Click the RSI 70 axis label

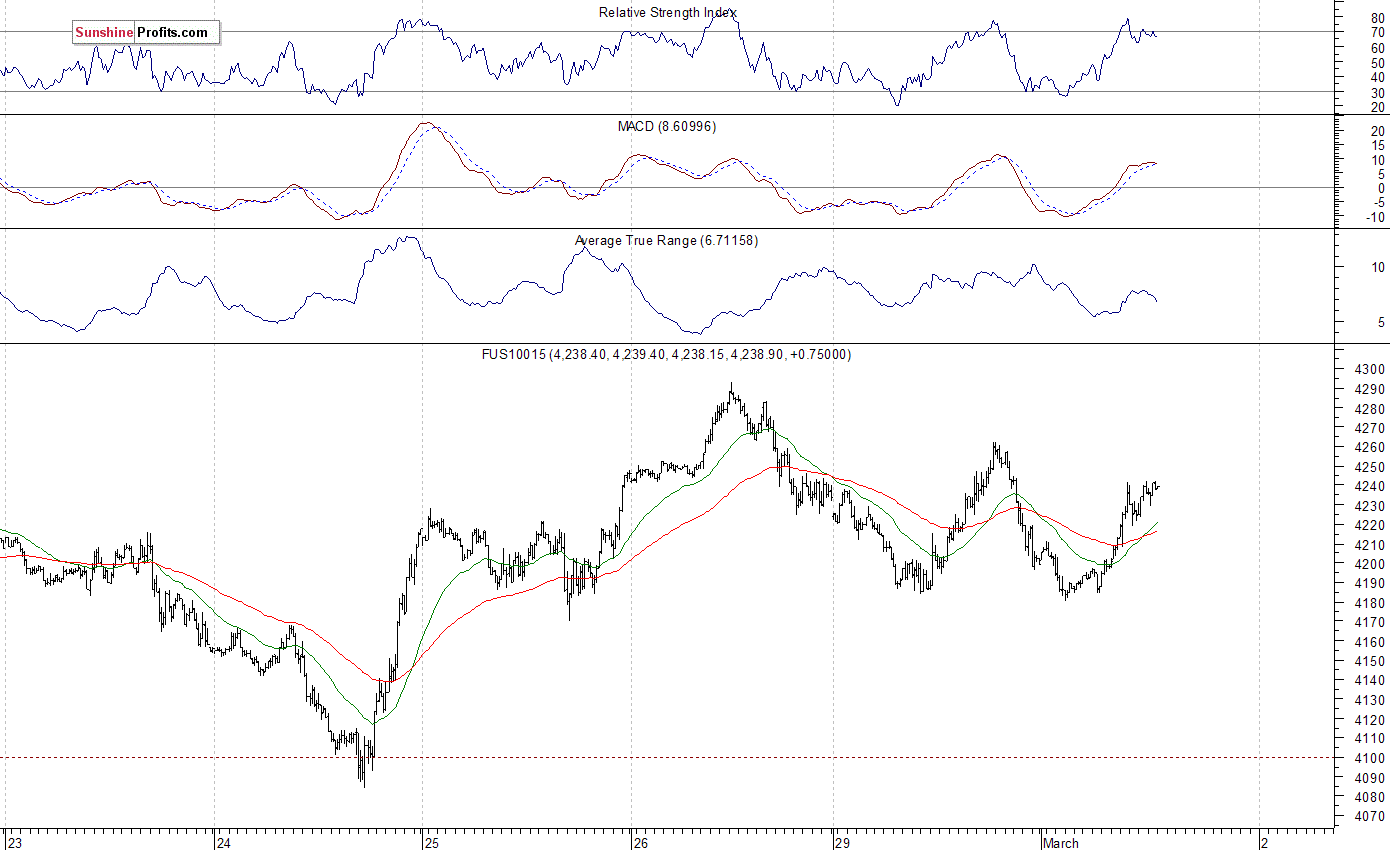(x=1378, y=32)
